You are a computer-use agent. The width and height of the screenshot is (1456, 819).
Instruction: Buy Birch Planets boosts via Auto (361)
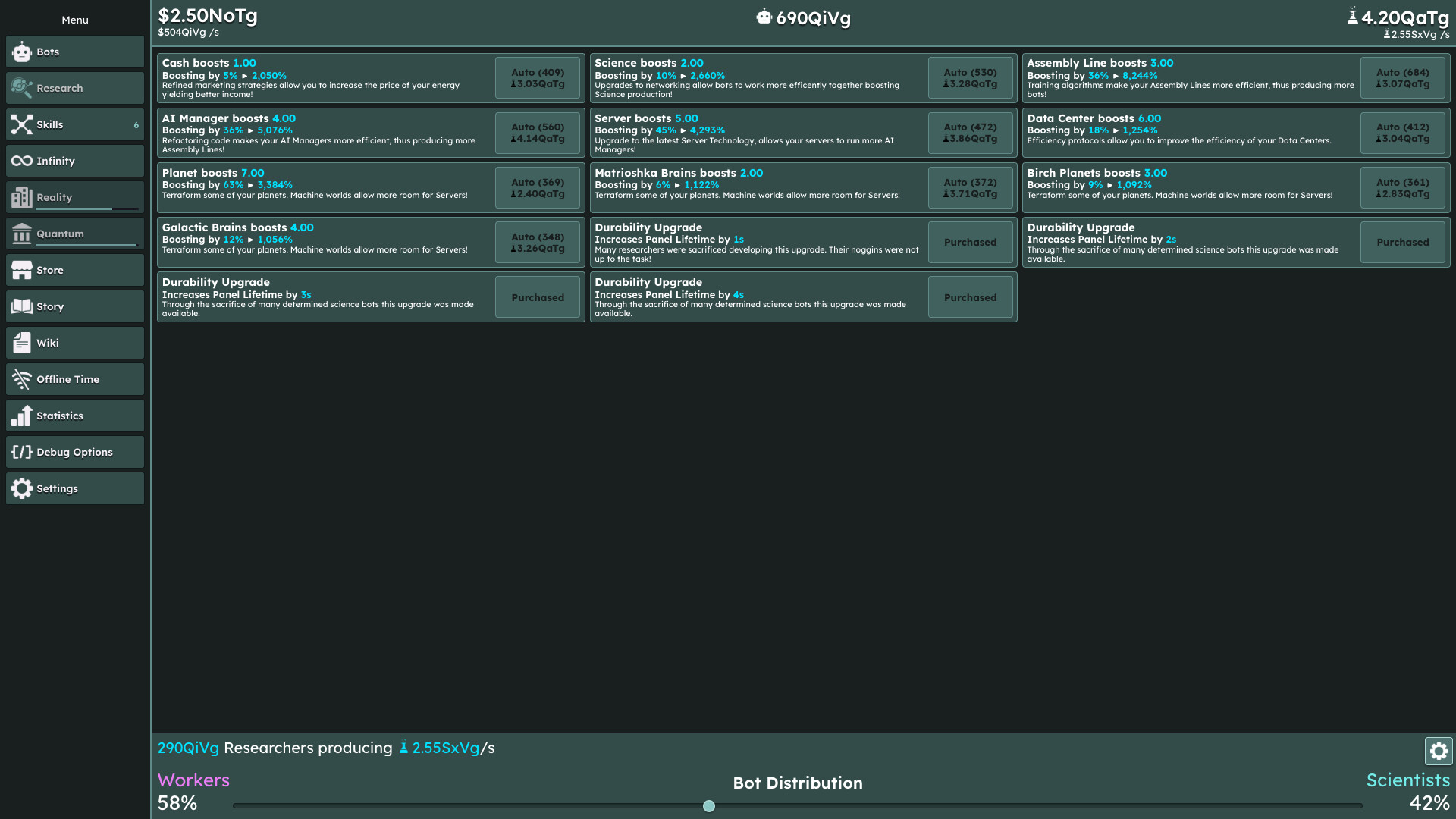tap(1402, 187)
